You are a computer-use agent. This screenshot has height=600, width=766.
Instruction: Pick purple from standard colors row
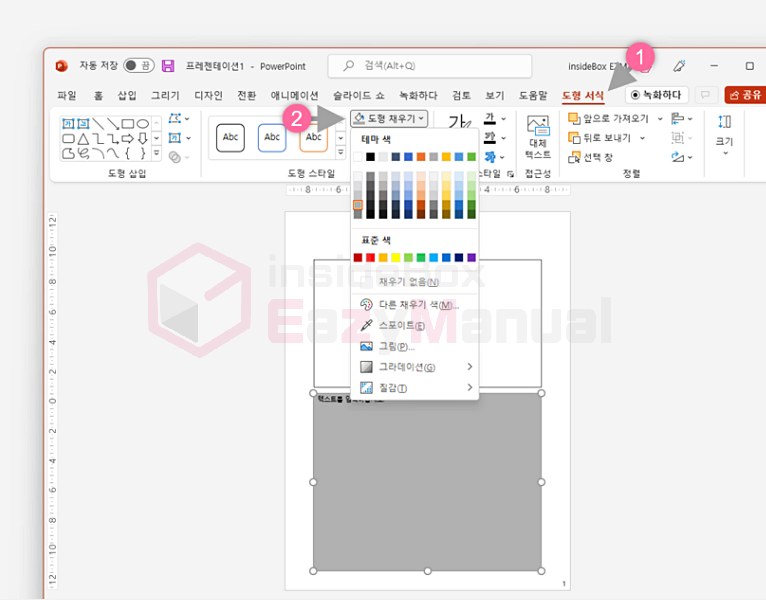click(471, 257)
